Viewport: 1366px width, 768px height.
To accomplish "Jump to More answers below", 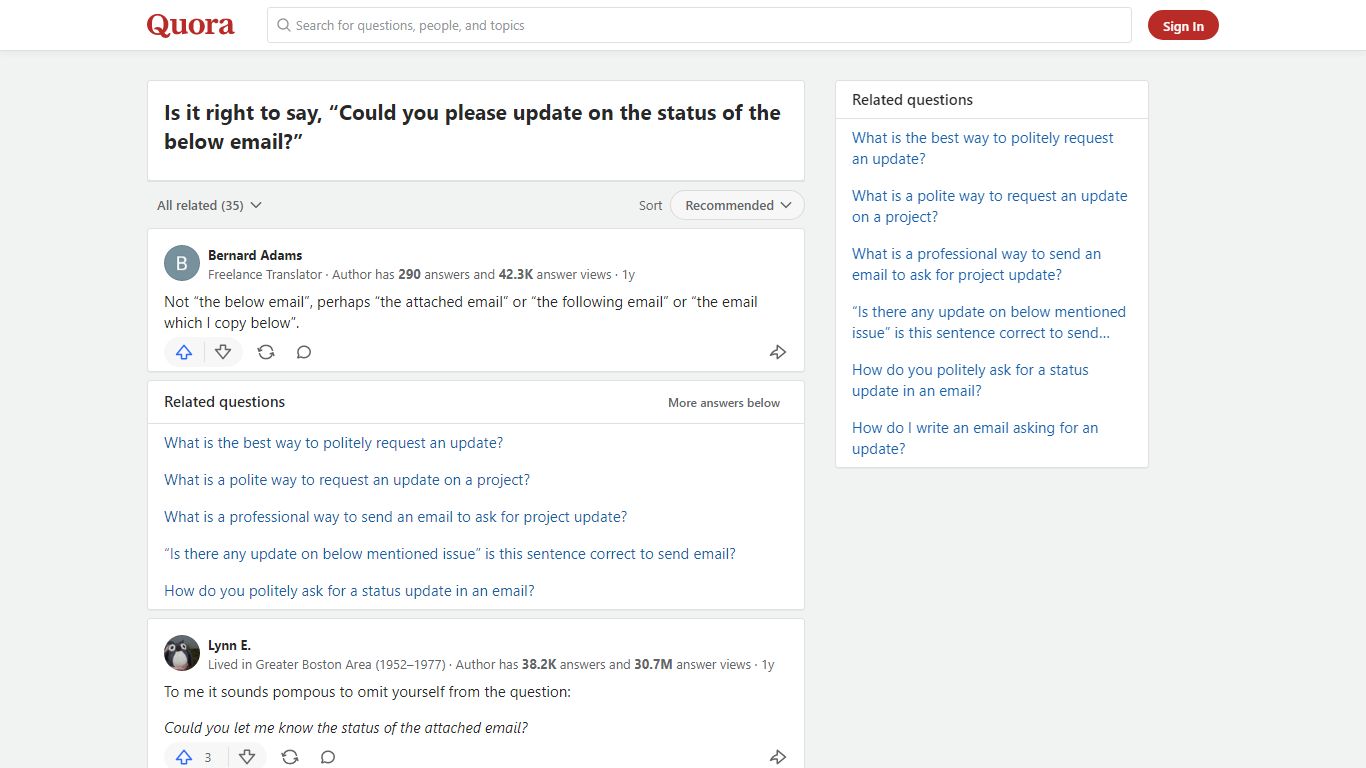I will 724,403.
